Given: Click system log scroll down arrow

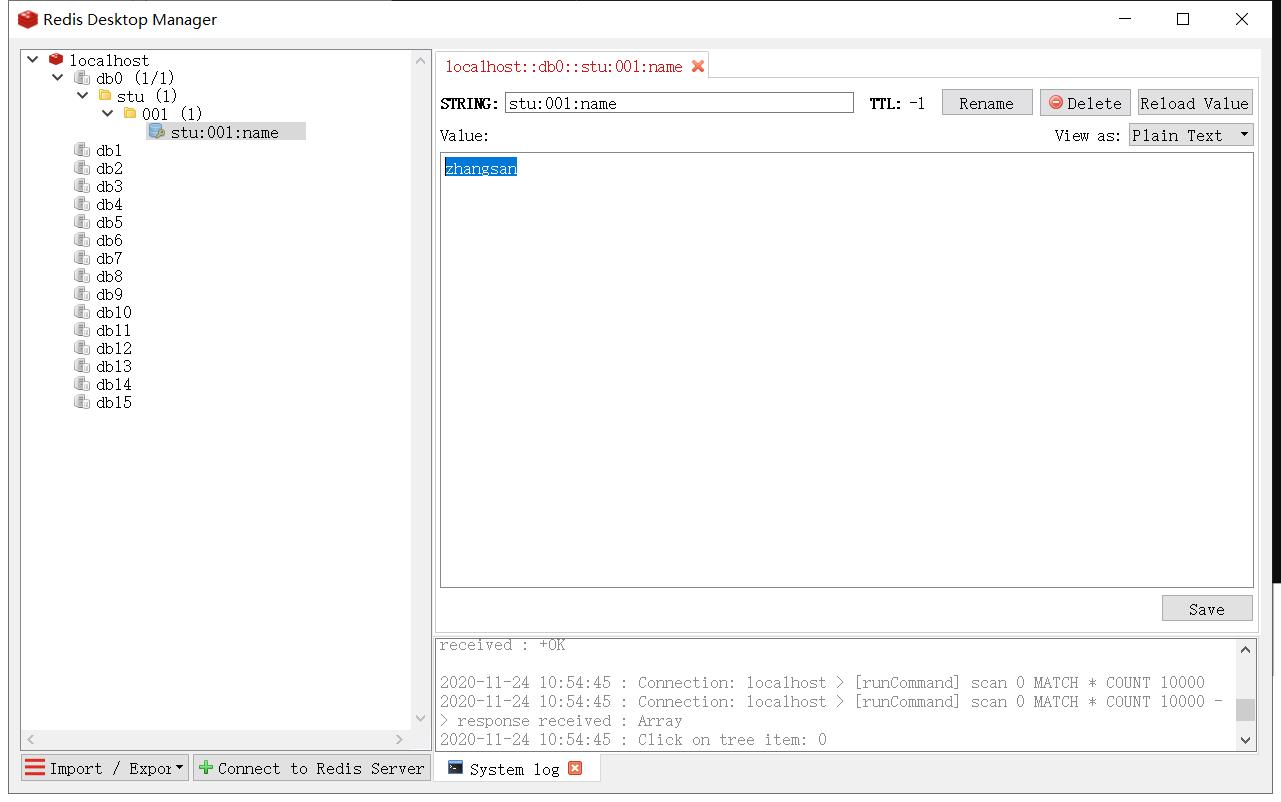Looking at the screenshot, I should tap(1245, 740).
